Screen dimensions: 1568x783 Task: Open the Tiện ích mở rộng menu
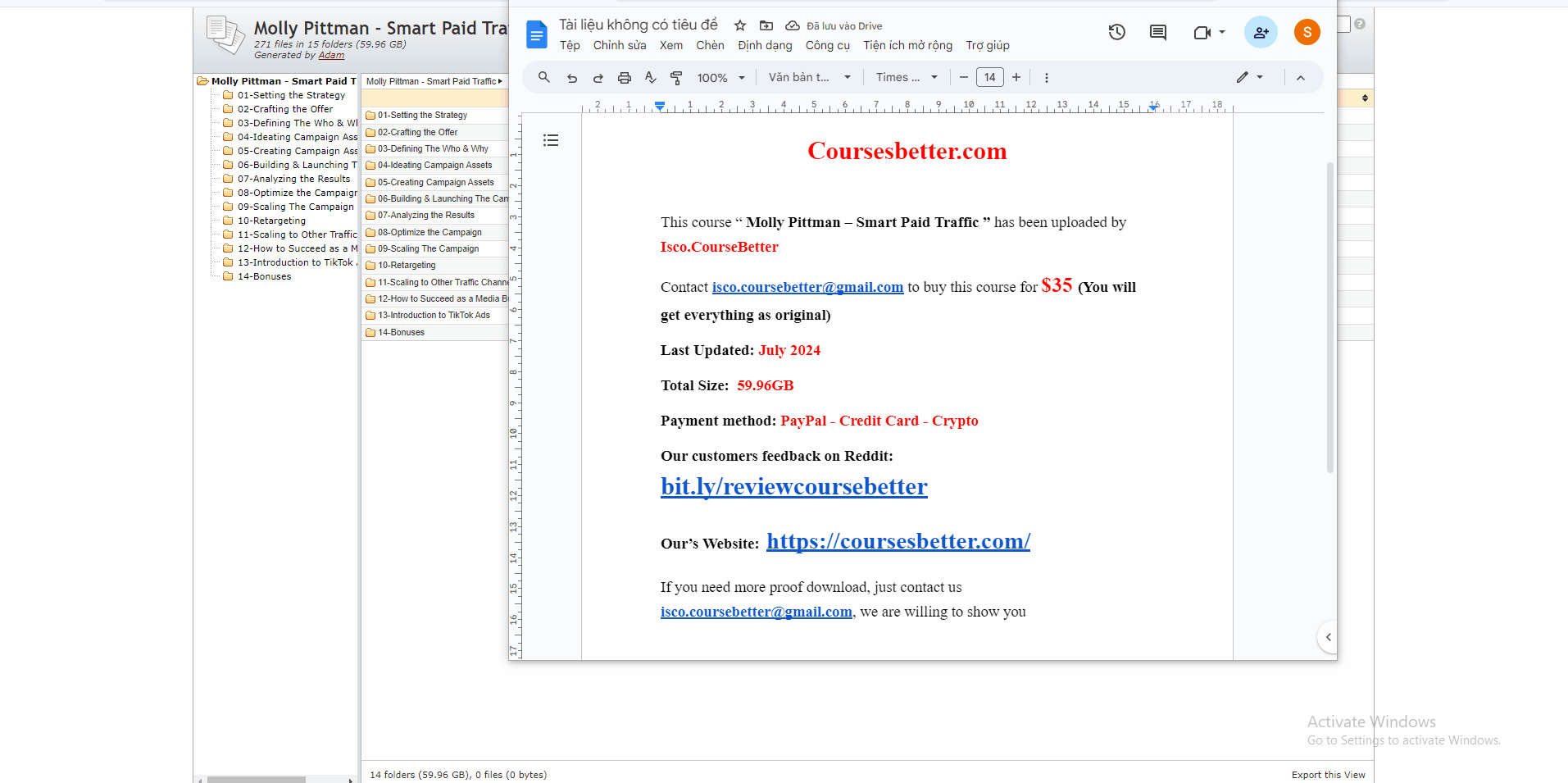click(x=907, y=45)
